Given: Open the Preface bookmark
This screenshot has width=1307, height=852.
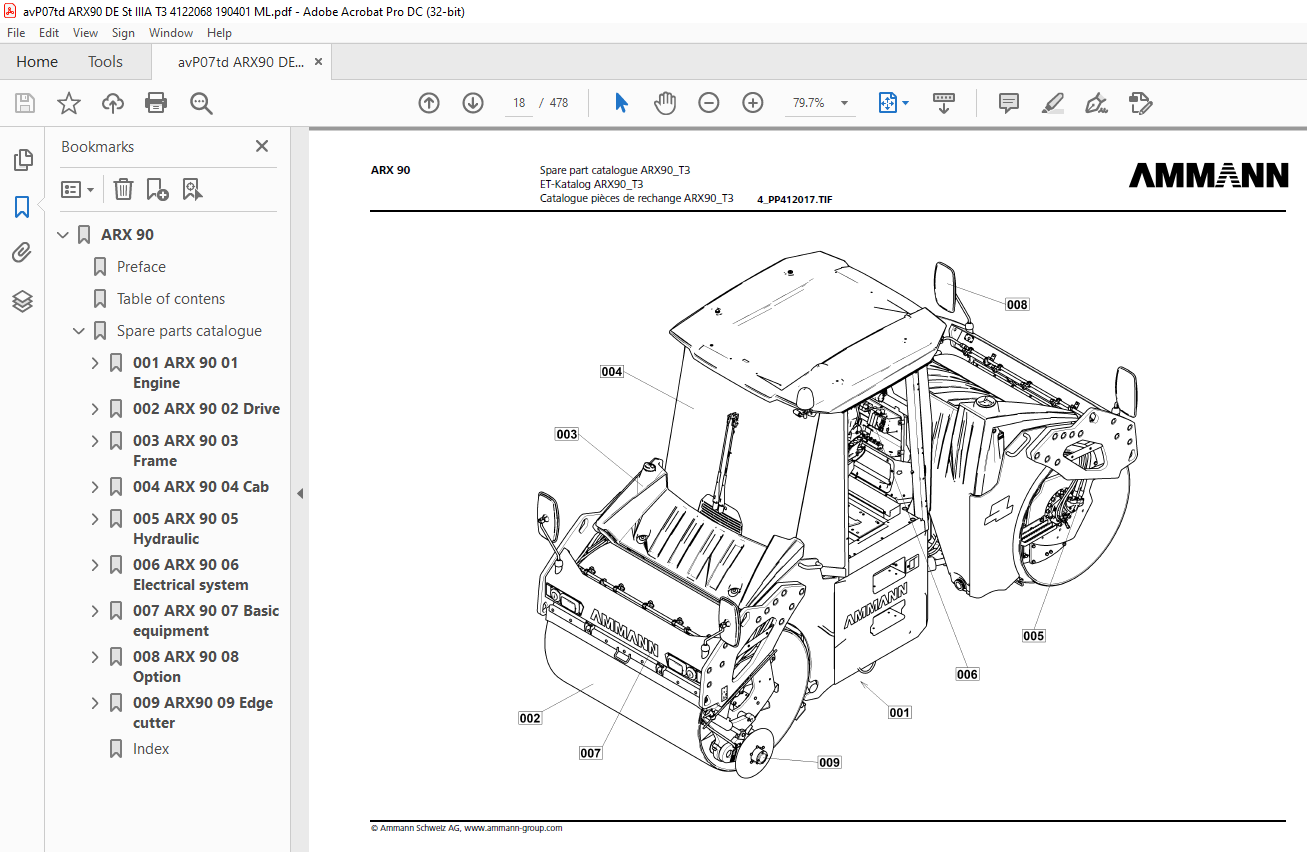Looking at the screenshot, I should (x=141, y=267).
